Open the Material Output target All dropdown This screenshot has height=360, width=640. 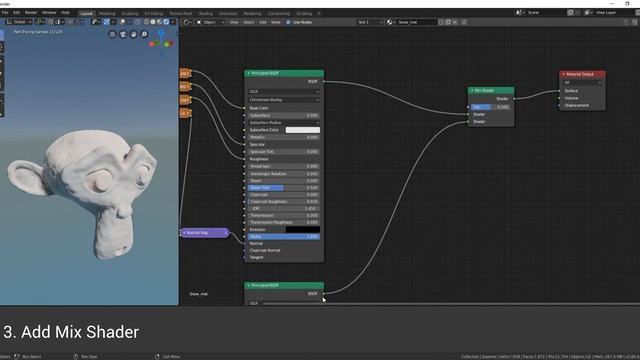coord(582,82)
